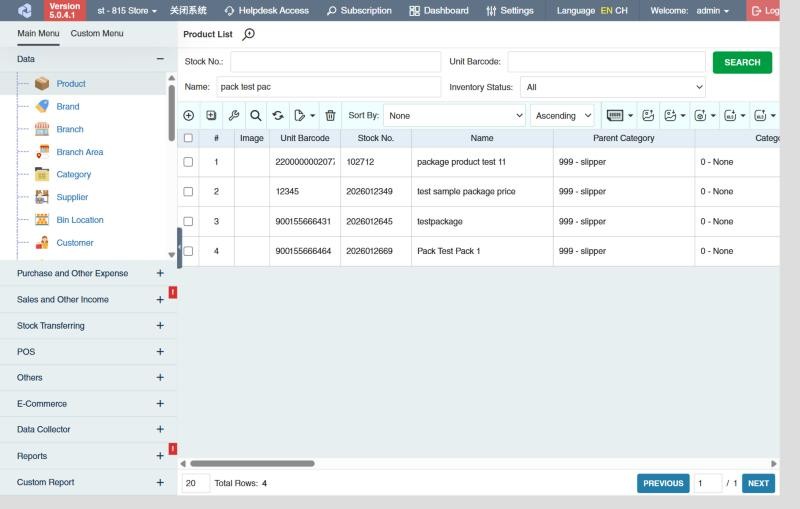Screen dimensions: 800x509
Task: Click the PREVIOUS page button
Action: [663, 483]
